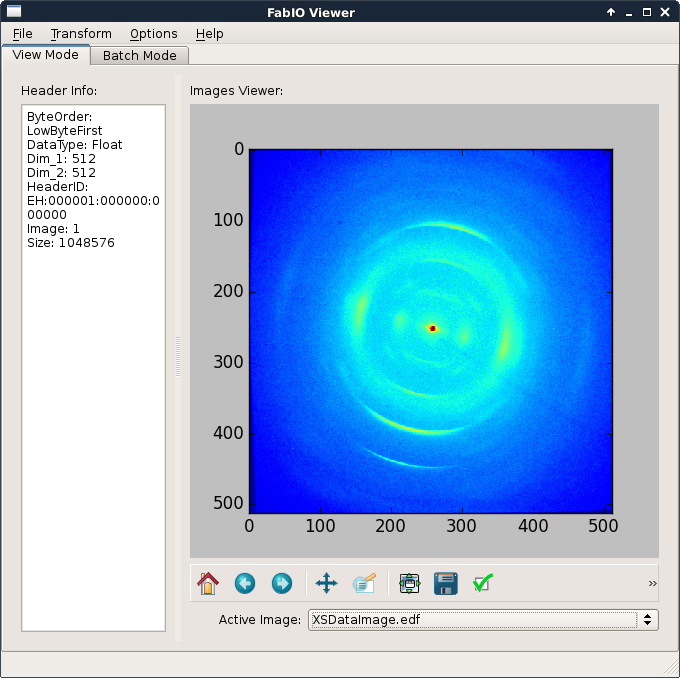Open the File menu

[x=22, y=34]
